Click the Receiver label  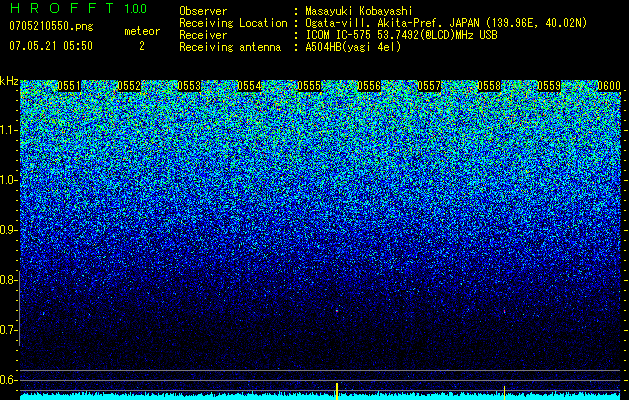pyautogui.click(x=203, y=35)
